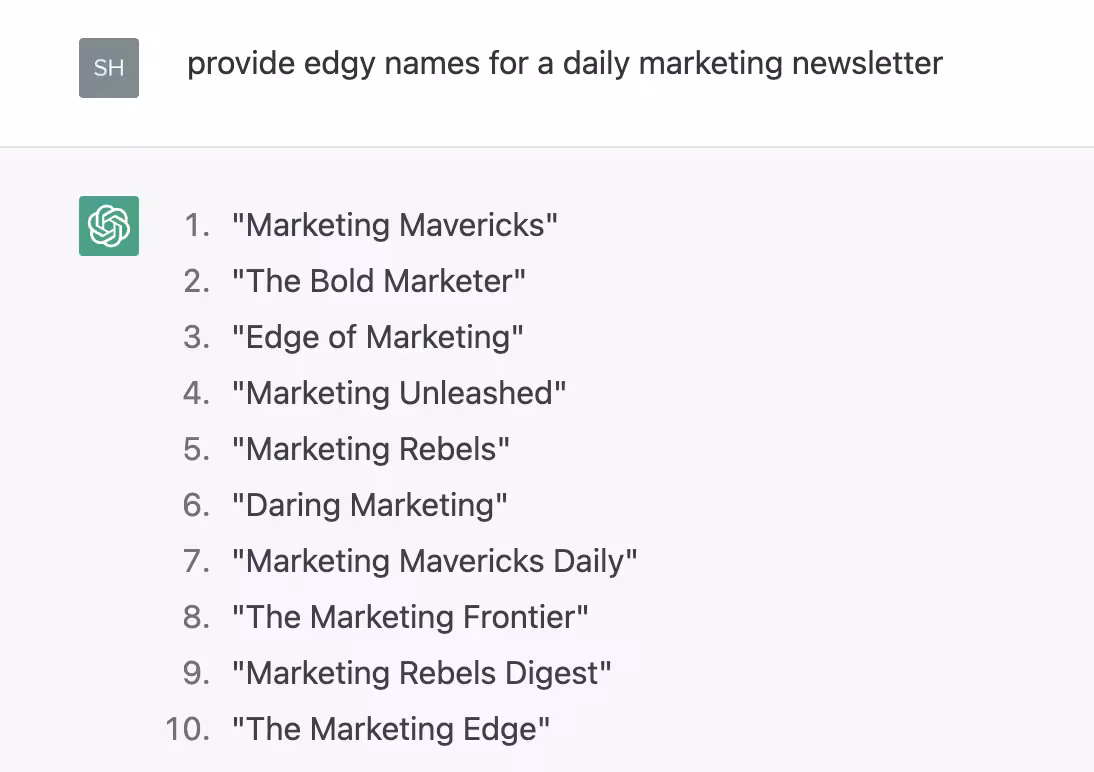Click on "Edge of Marketing" name
Image resolution: width=1094 pixels, height=772 pixels.
tap(377, 337)
